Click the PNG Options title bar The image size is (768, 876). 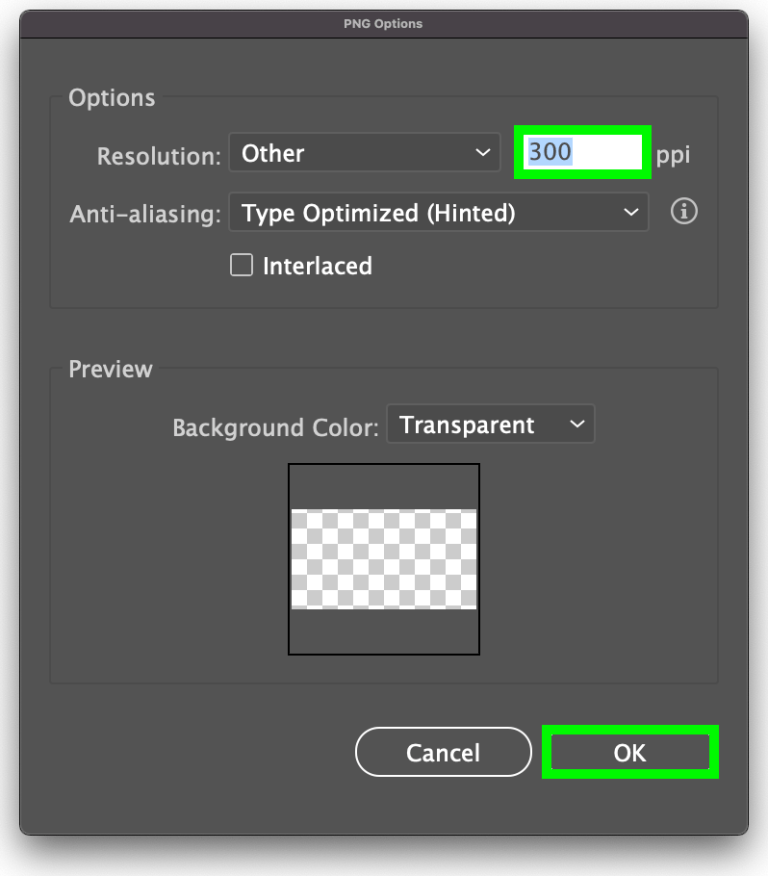[x=384, y=23]
